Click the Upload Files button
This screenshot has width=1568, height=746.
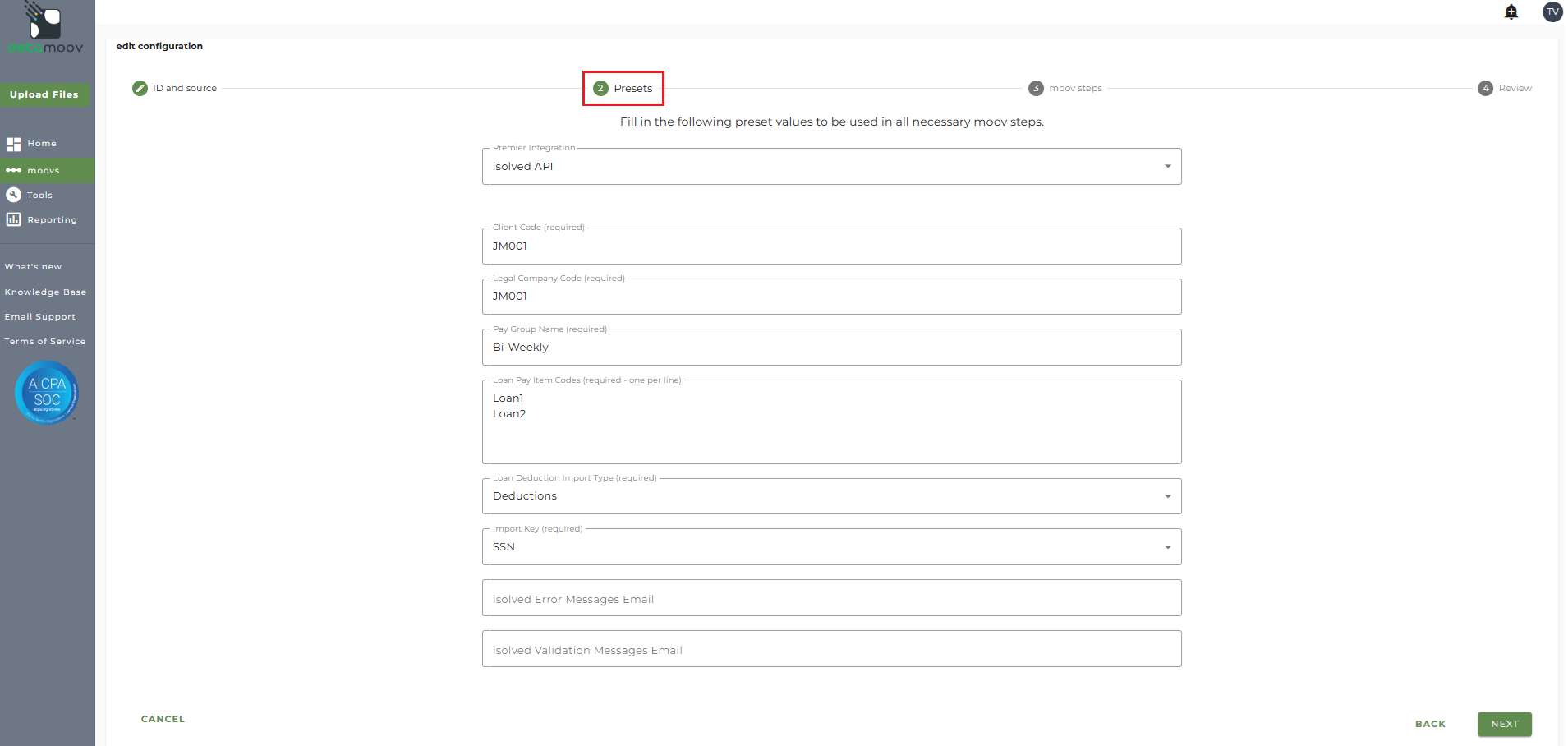click(44, 94)
